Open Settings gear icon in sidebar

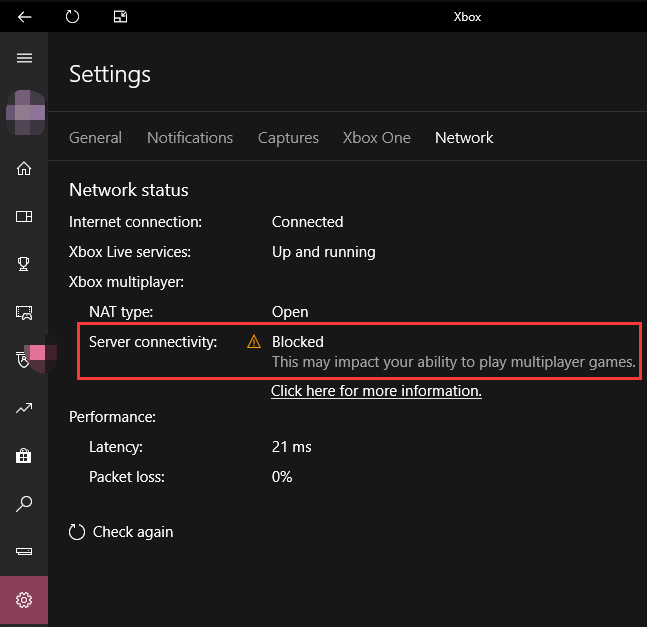pyautogui.click(x=24, y=600)
